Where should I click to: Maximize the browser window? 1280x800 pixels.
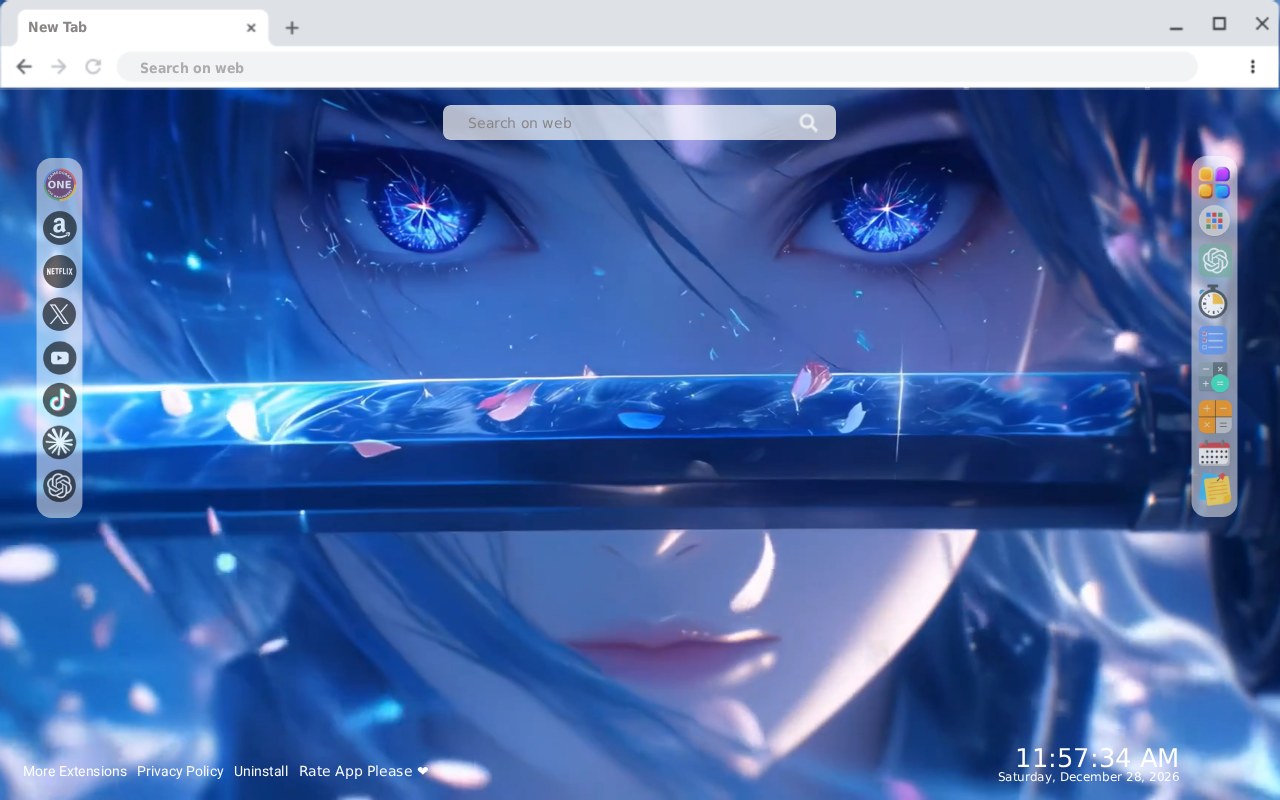1219,24
